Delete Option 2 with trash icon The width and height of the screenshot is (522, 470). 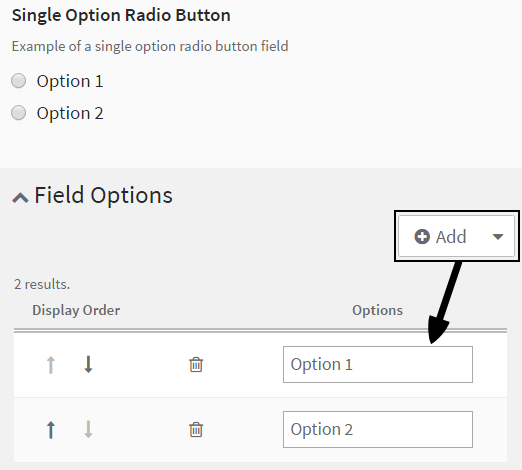pos(196,429)
